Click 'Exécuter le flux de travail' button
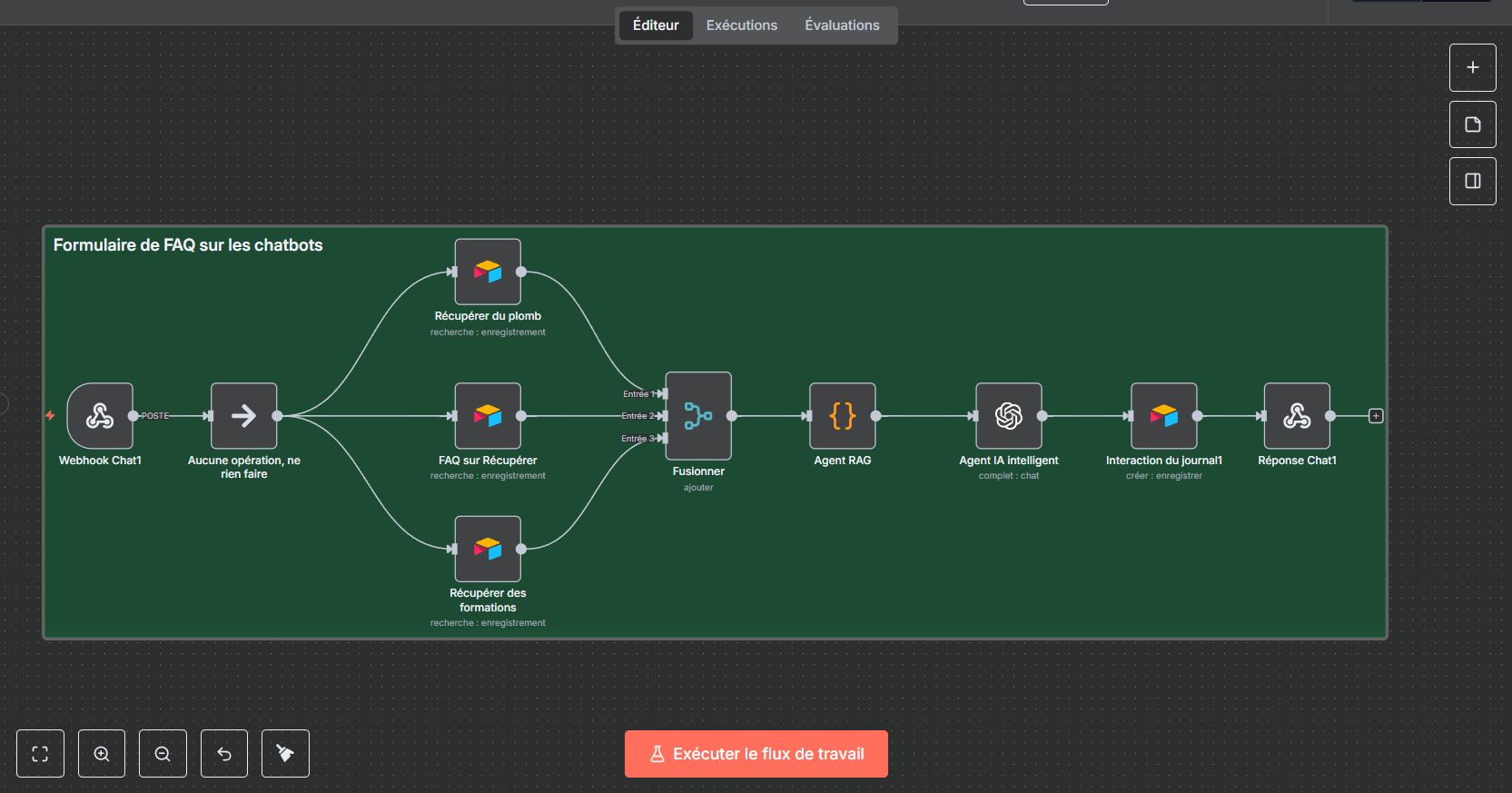Image resolution: width=1512 pixels, height=793 pixels. tap(756, 754)
